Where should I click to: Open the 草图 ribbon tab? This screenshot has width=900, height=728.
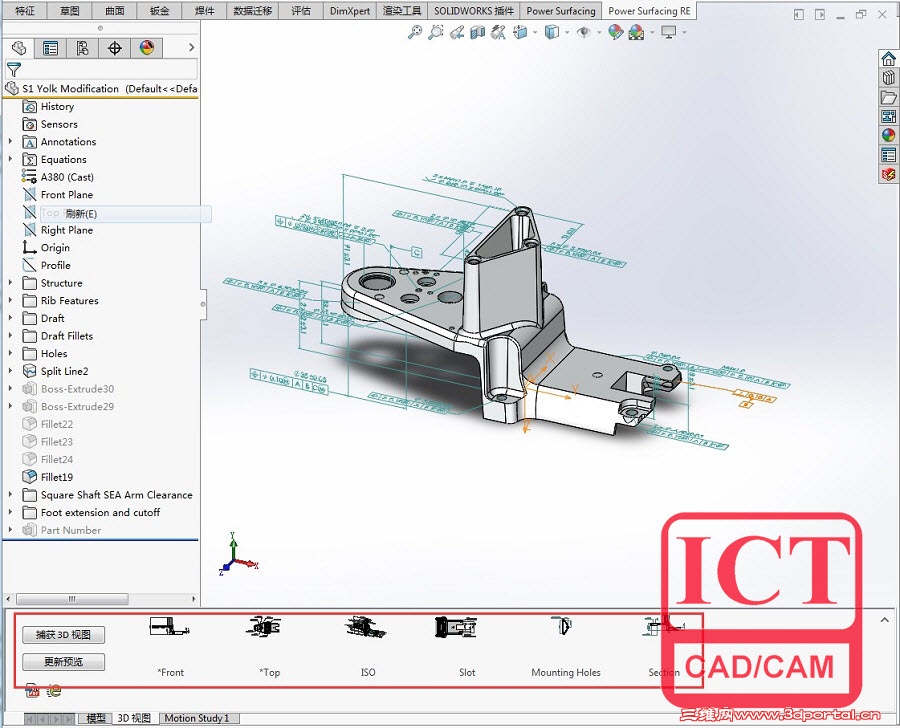pos(69,11)
